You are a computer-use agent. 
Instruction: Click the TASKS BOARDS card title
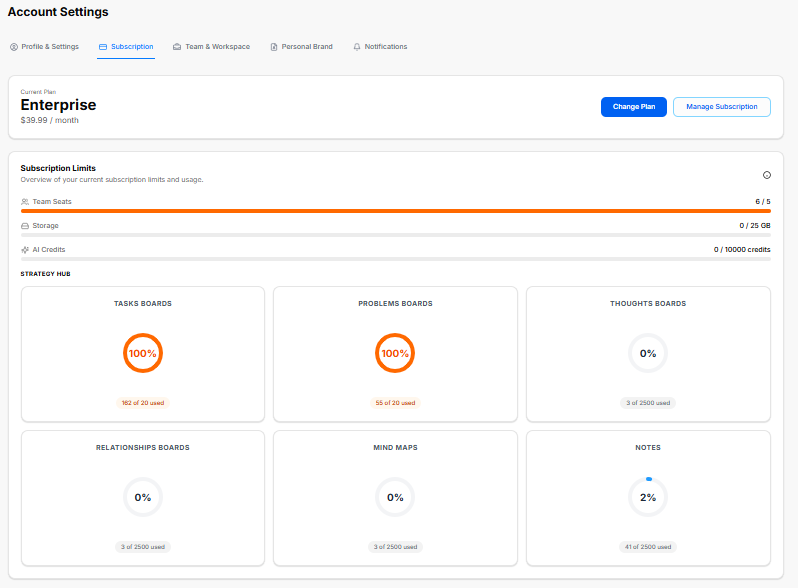click(x=142, y=303)
